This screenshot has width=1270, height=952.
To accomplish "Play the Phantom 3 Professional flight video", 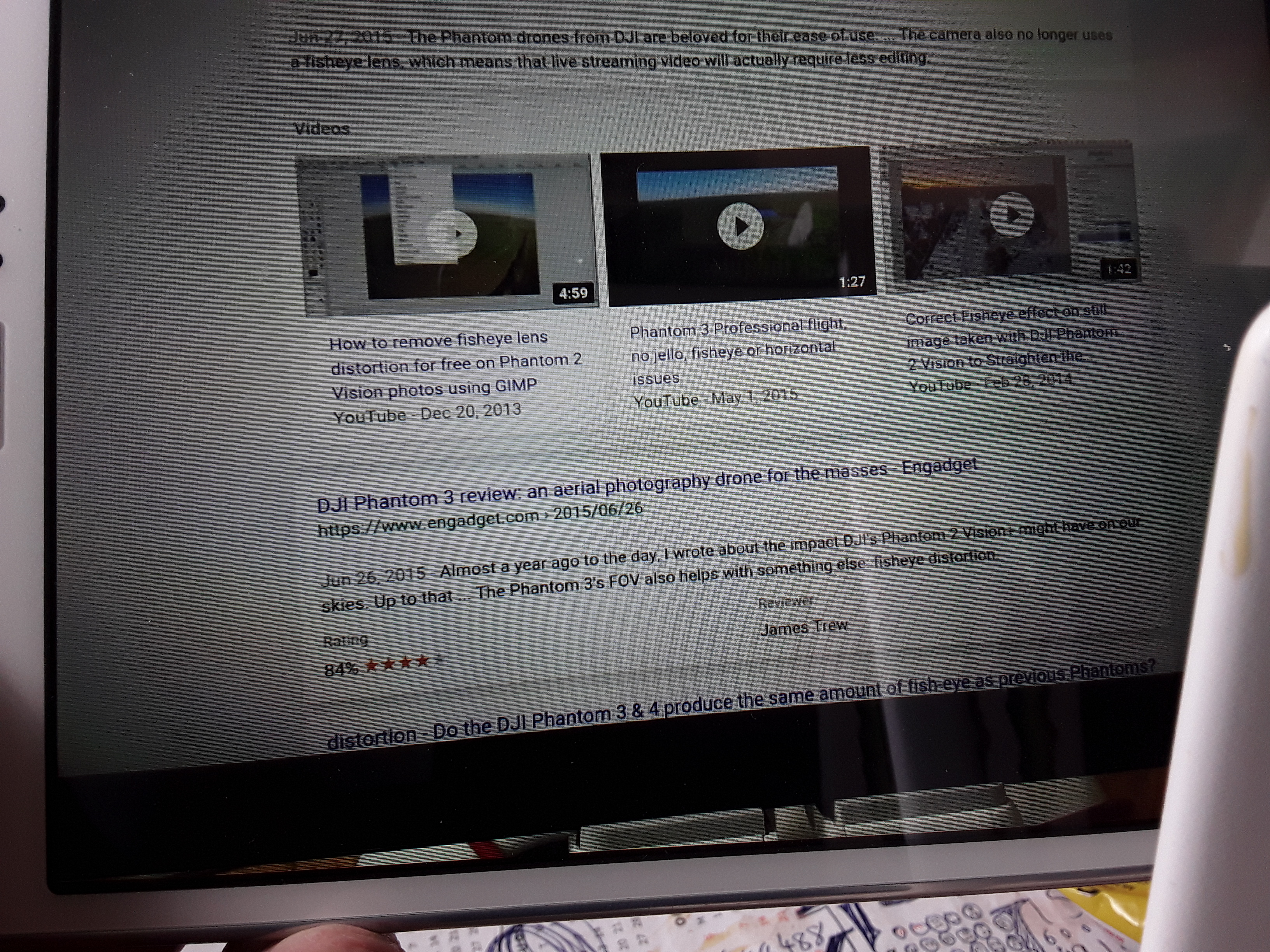I will (x=740, y=226).
